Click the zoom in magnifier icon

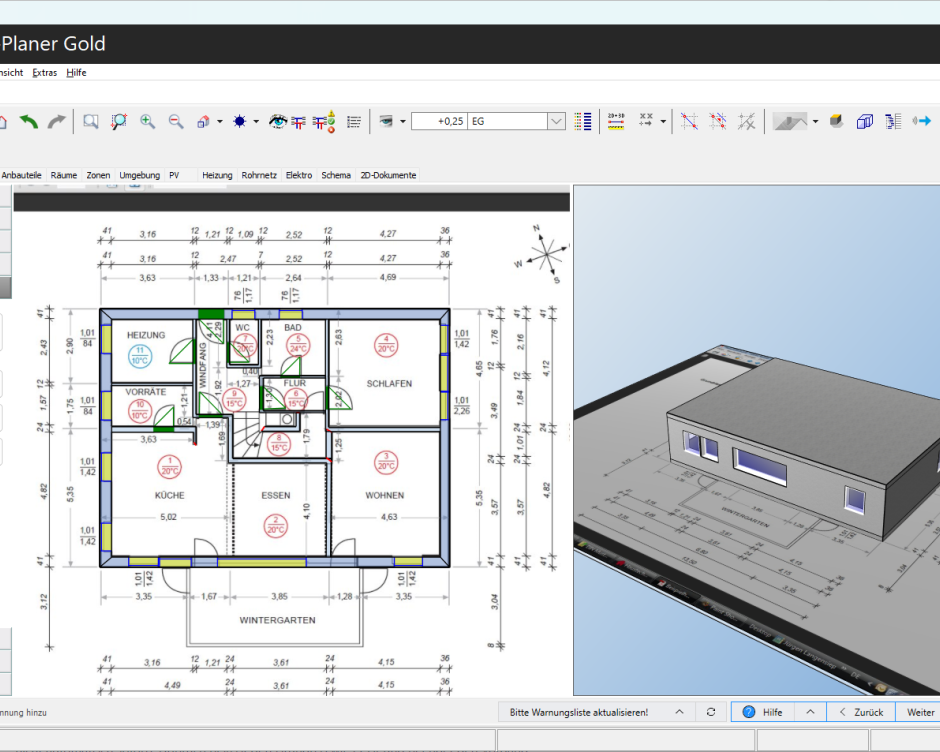tap(147, 121)
